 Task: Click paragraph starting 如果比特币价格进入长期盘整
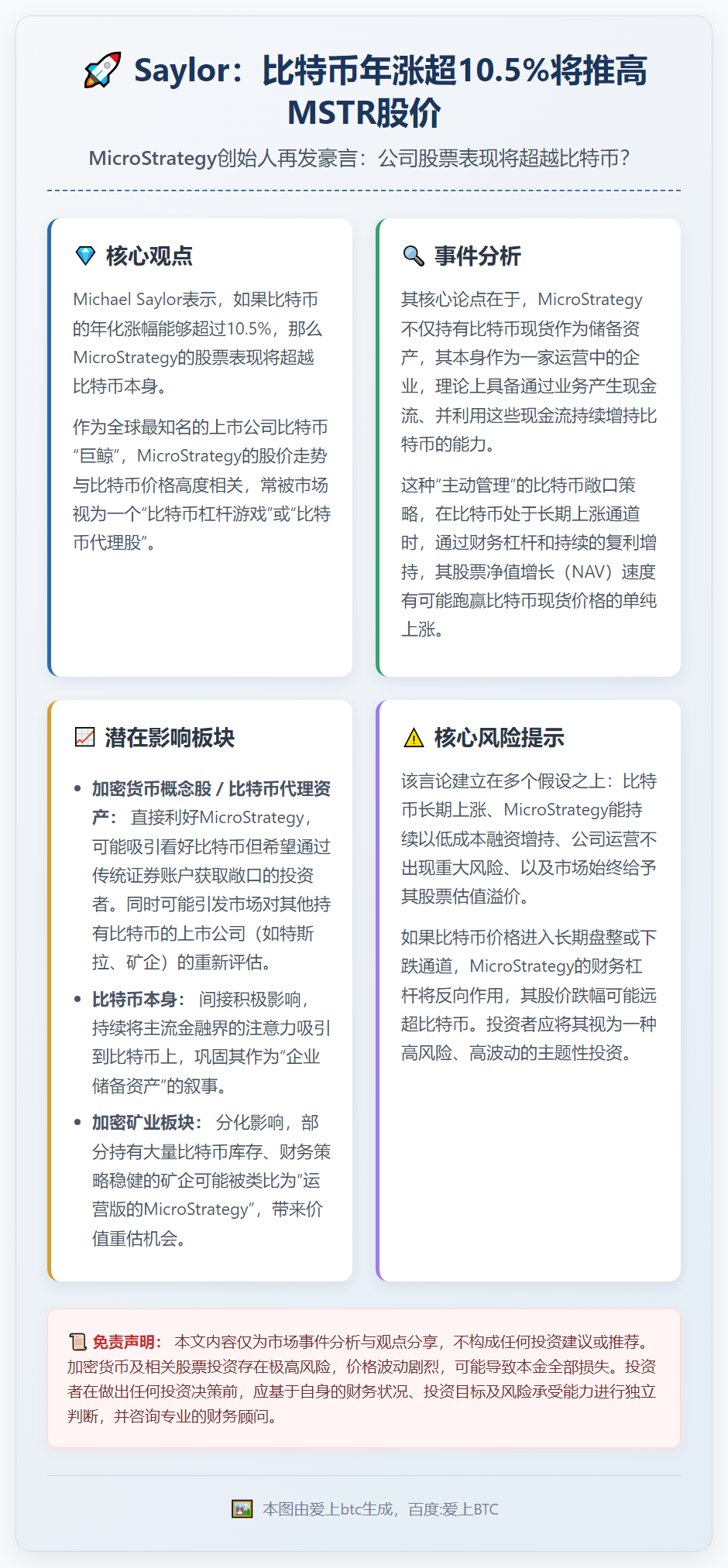pyautogui.click(x=529, y=995)
